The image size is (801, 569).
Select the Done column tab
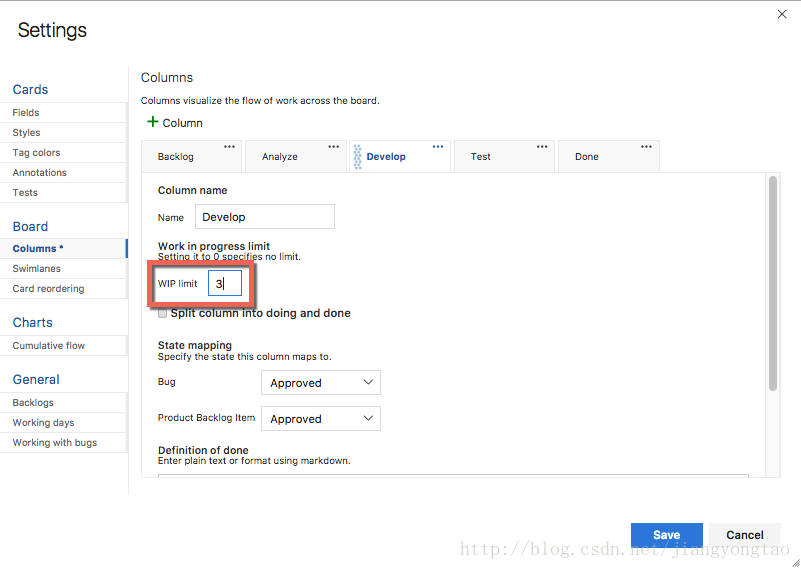(608, 156)
